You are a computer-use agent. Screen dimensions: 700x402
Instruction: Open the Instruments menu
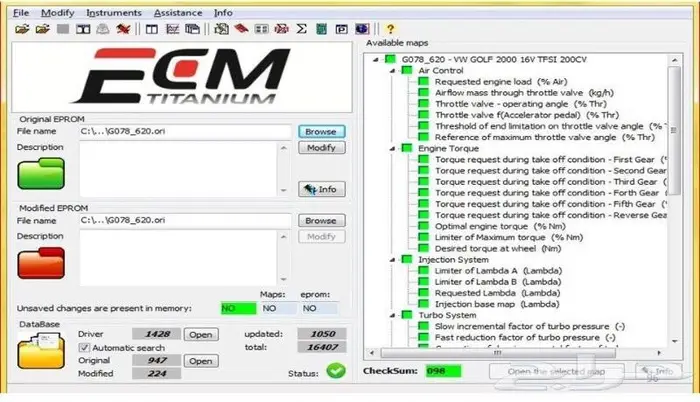coord(113,13)
